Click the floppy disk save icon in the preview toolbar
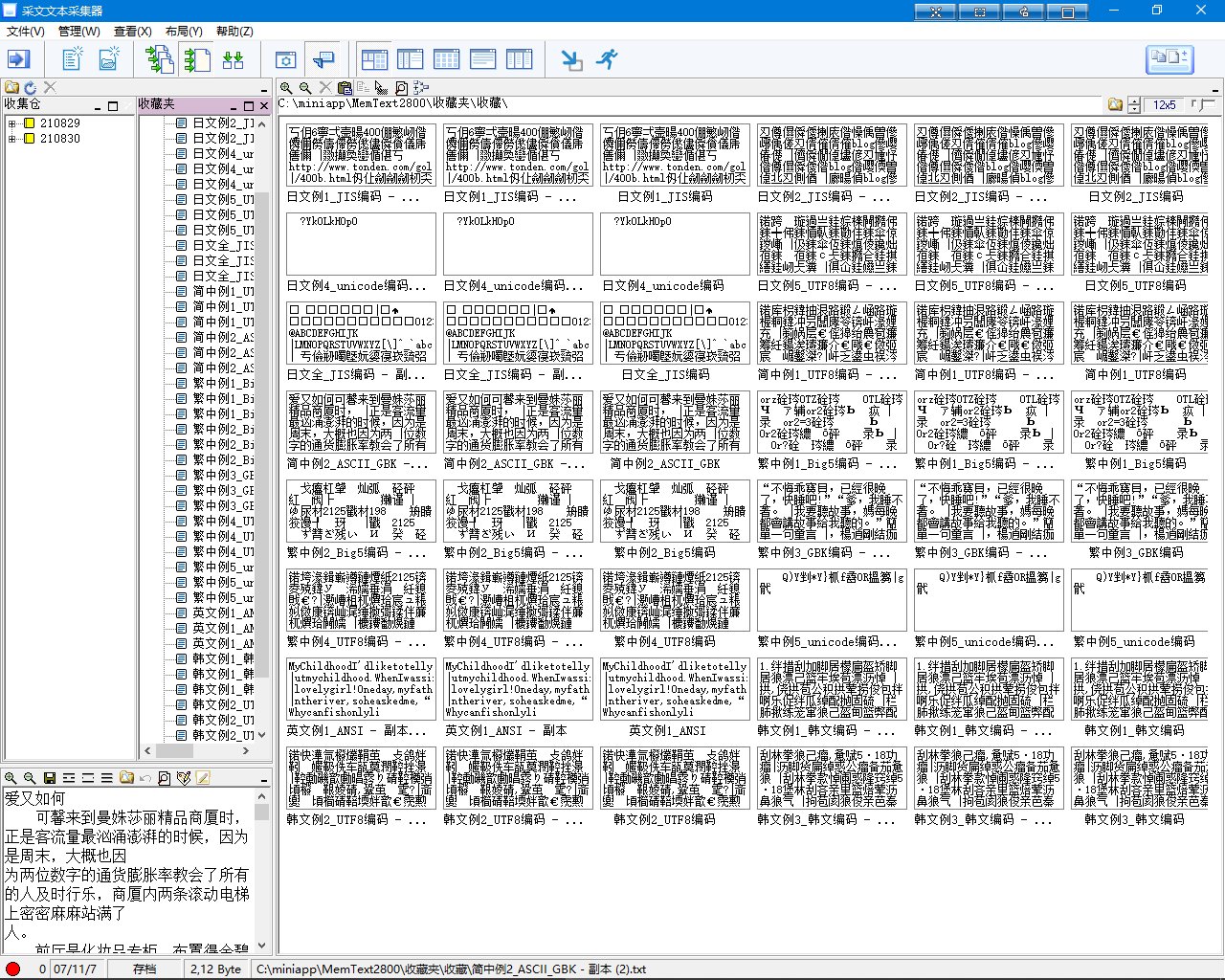 point(50,778)
